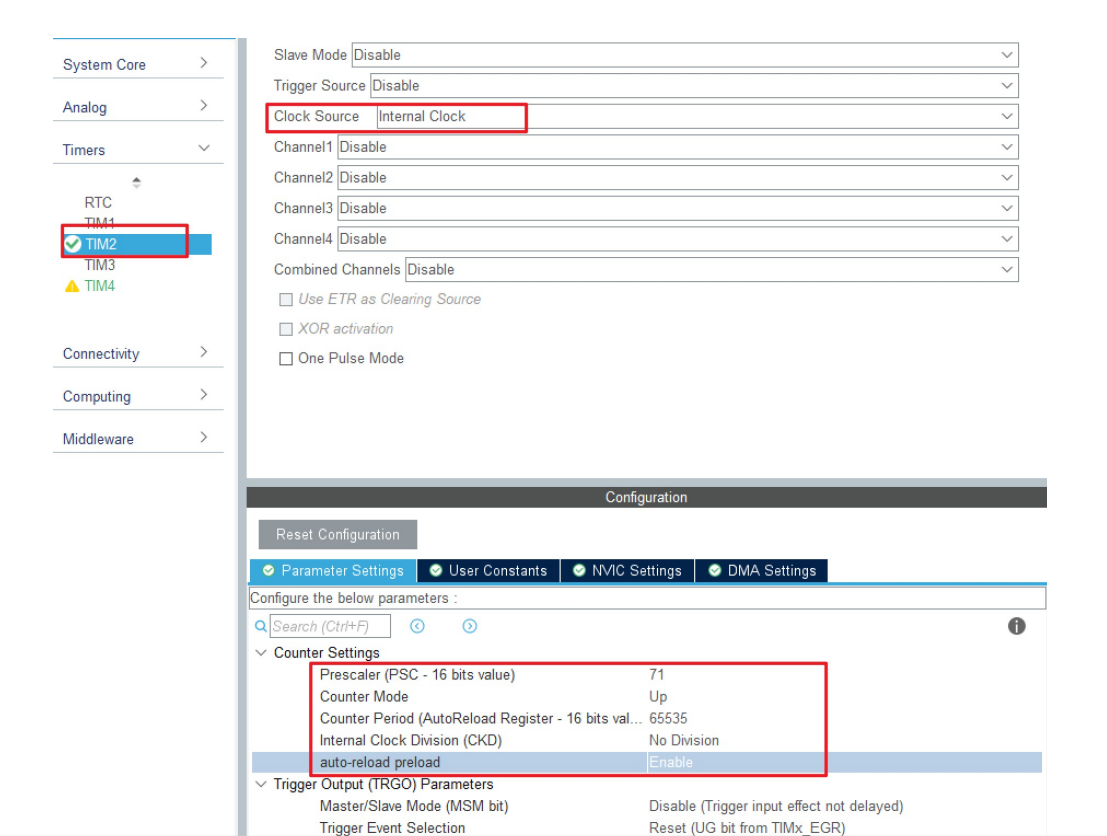
Task: Select RTC in the Timers list
Action: coord(98,203)
